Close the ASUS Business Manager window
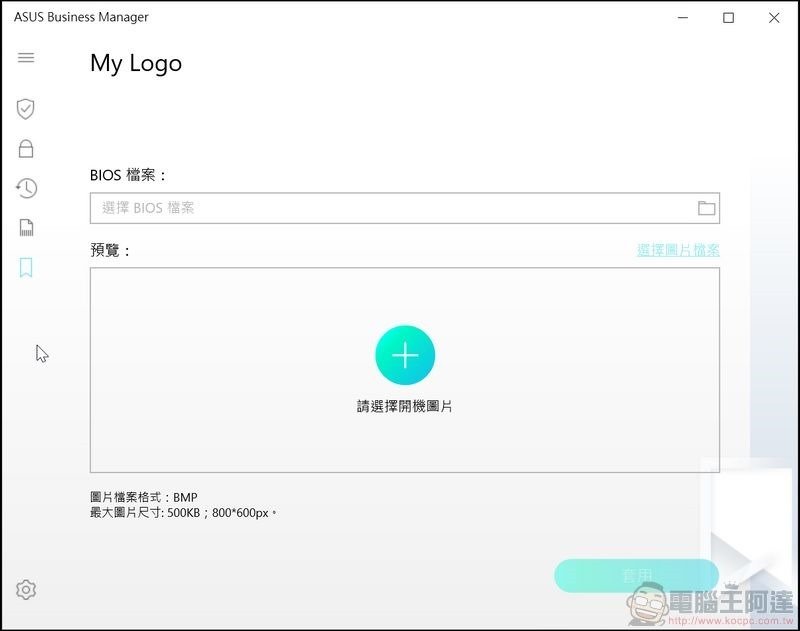The height and width of the screenshot is (631, 800). pyautogui.click(x=775, y=17)
